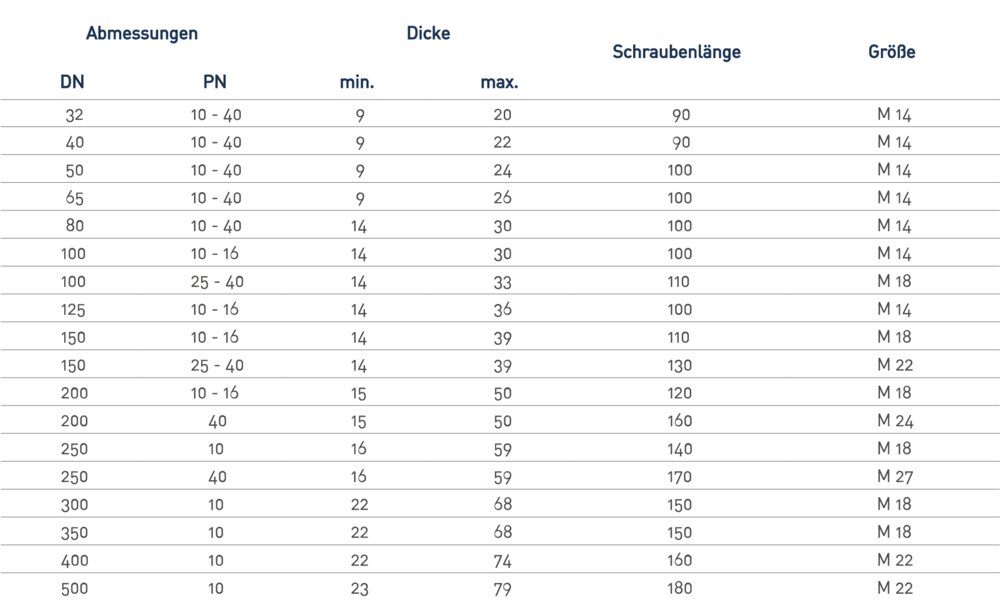
Task: Click the max. thickness value 33
Action: (x=503, y=282)
